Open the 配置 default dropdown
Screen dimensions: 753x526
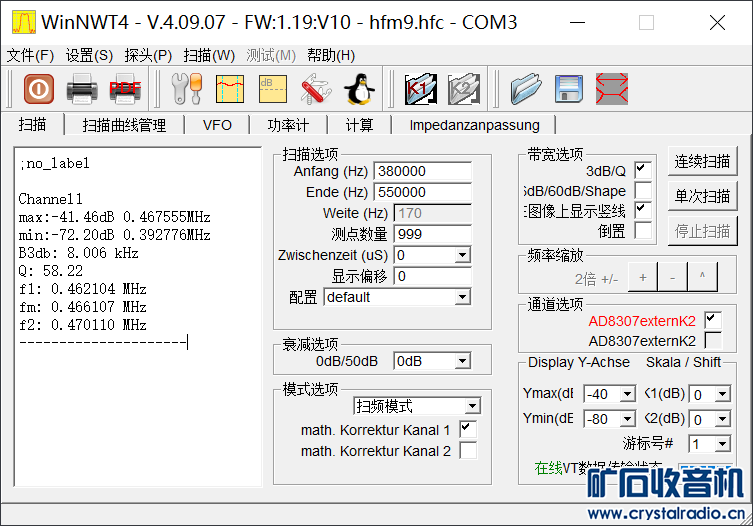click(x=462, y=297)
